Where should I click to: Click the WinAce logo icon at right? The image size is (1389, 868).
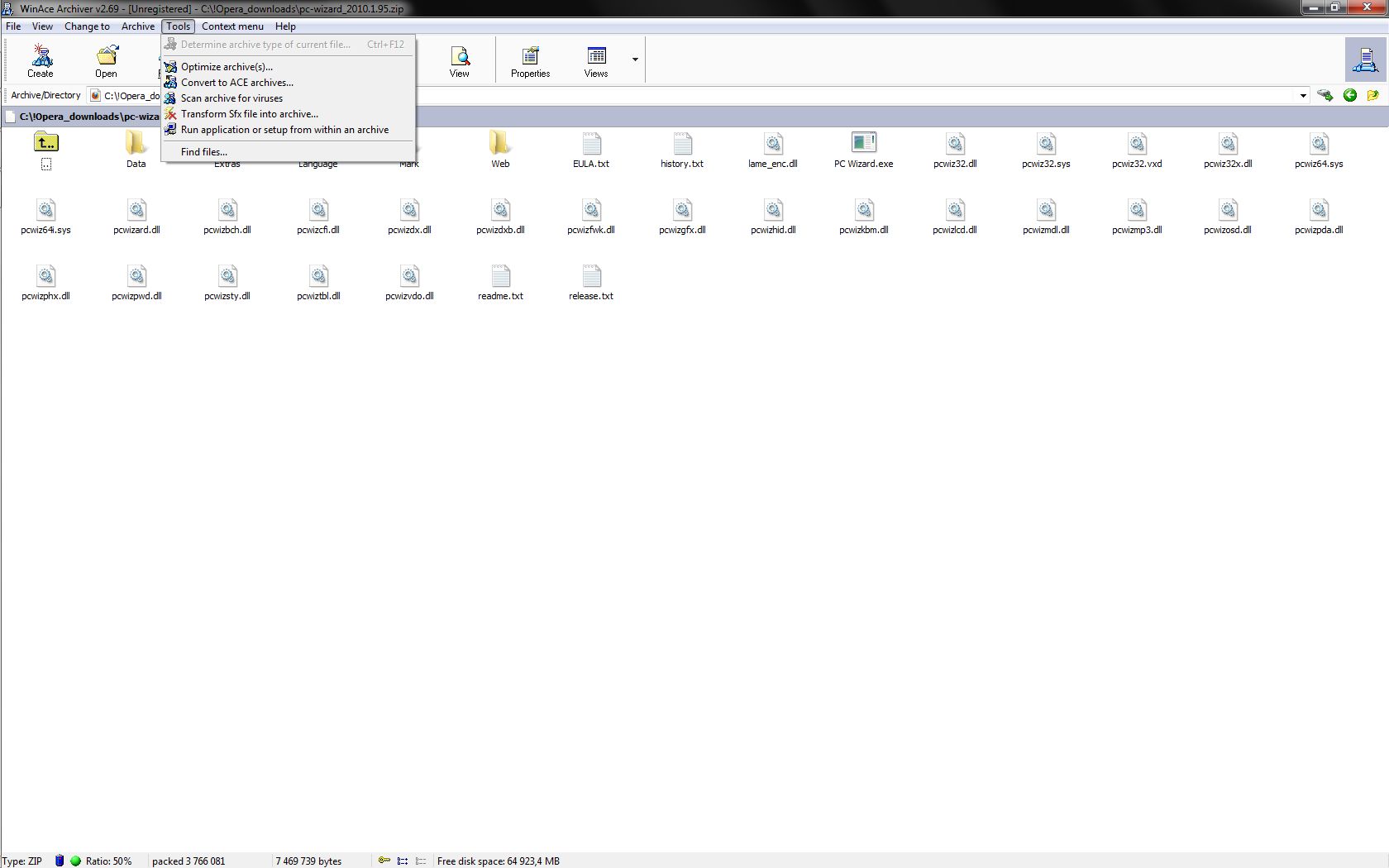[1365, 60]
